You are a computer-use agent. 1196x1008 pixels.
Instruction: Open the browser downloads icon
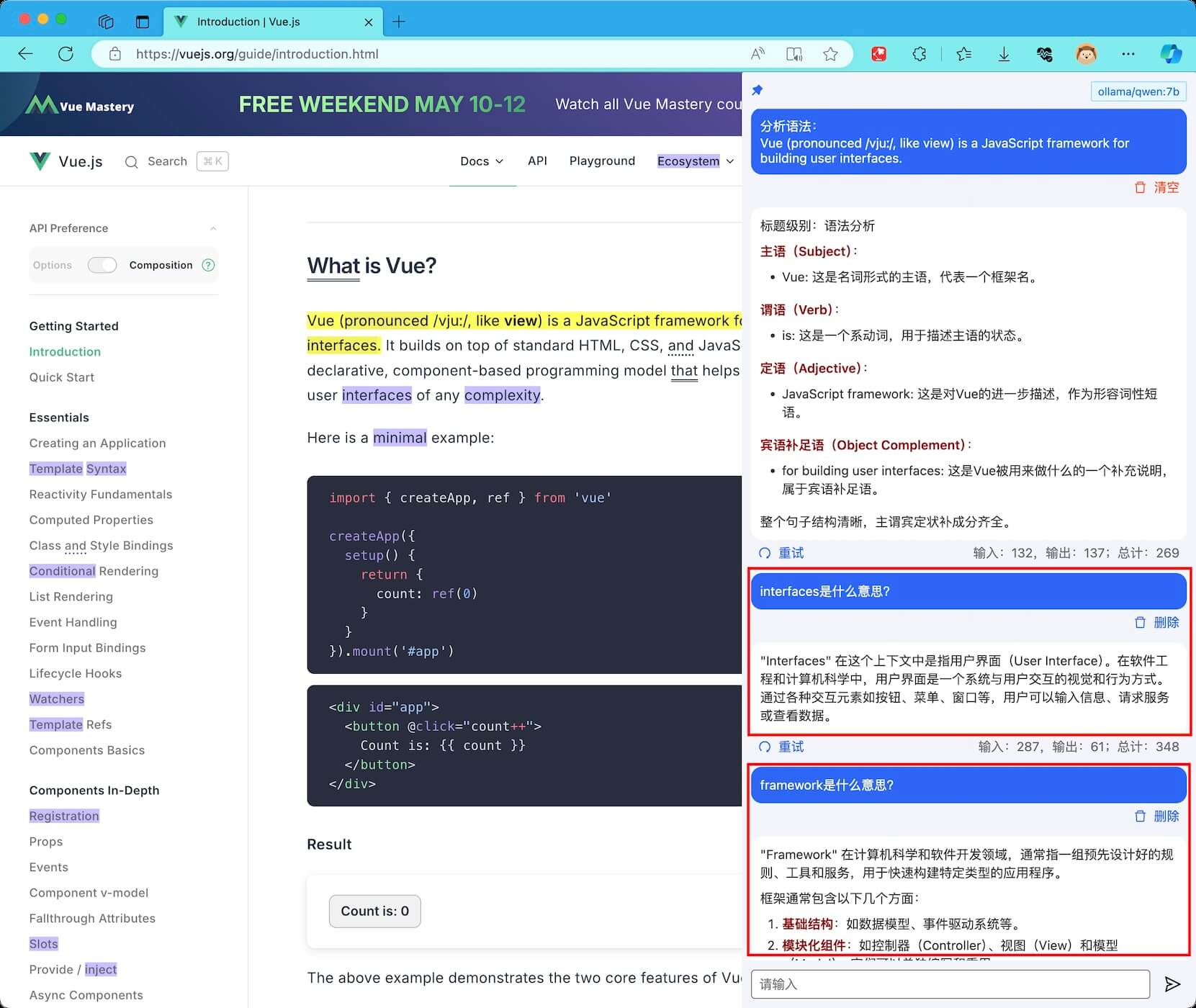(1004, 54)
